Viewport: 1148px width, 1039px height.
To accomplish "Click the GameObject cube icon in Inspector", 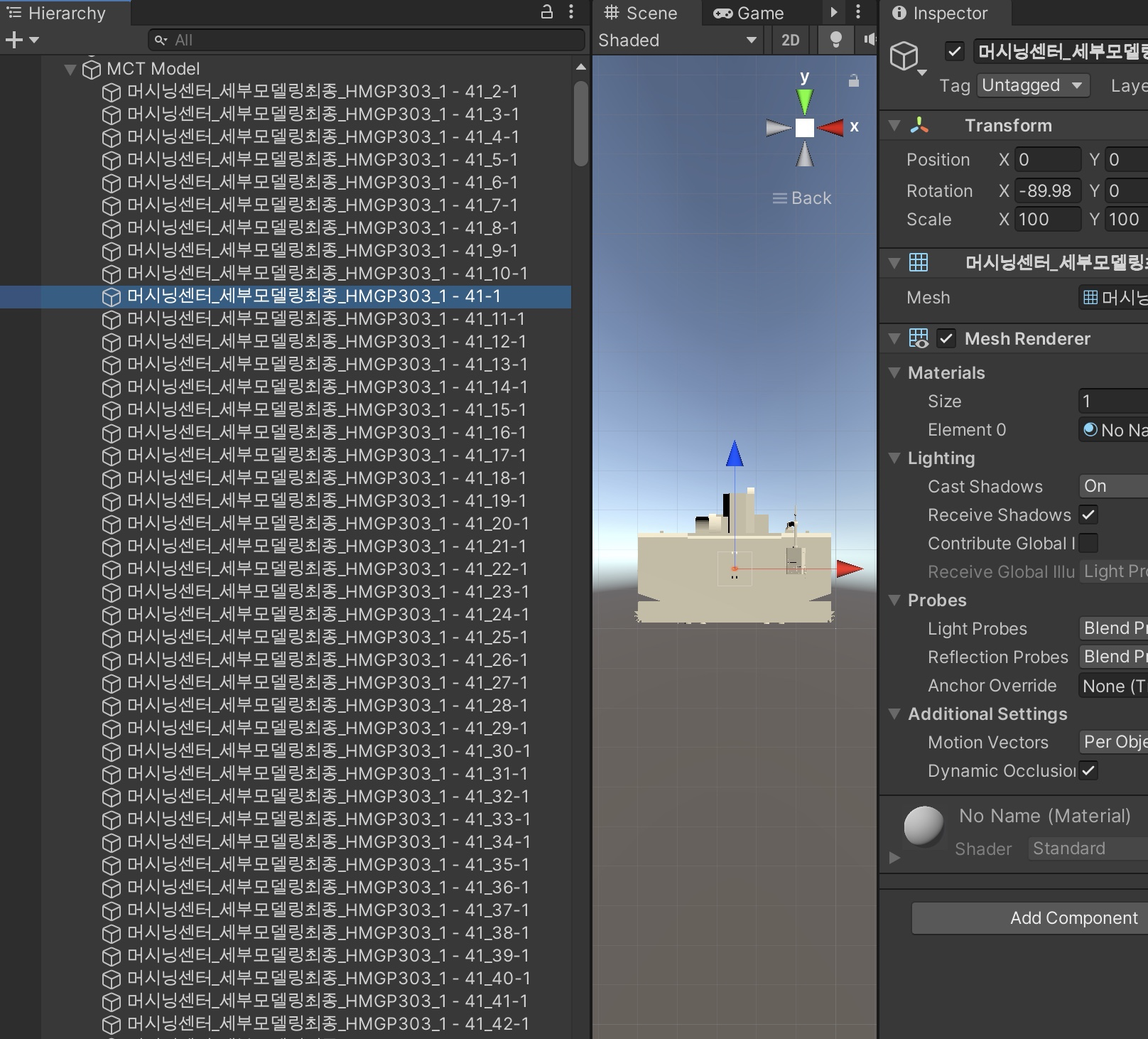I will [x=904, y=55].
